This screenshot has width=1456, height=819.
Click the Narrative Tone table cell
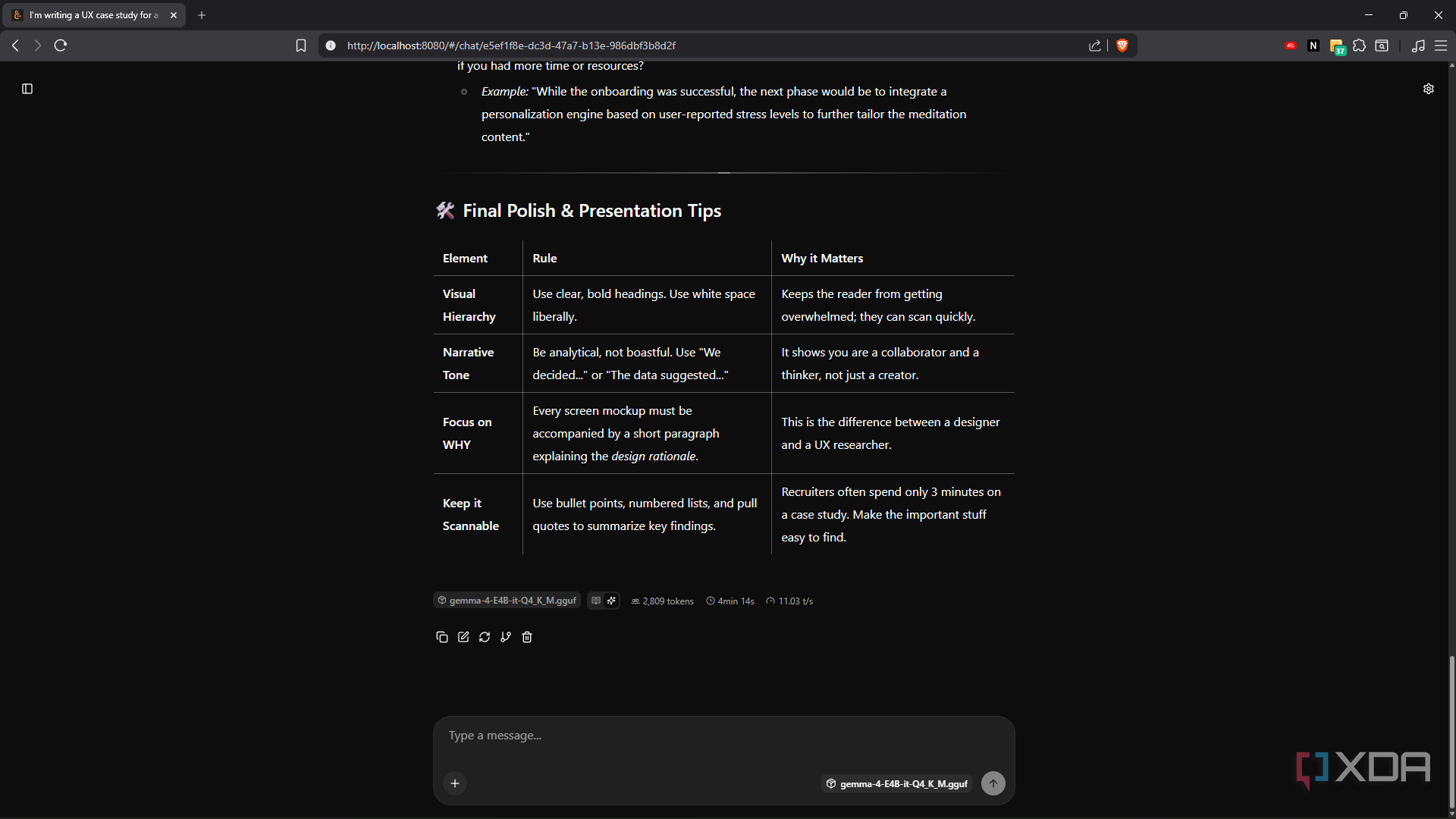(x=478, y=363)
